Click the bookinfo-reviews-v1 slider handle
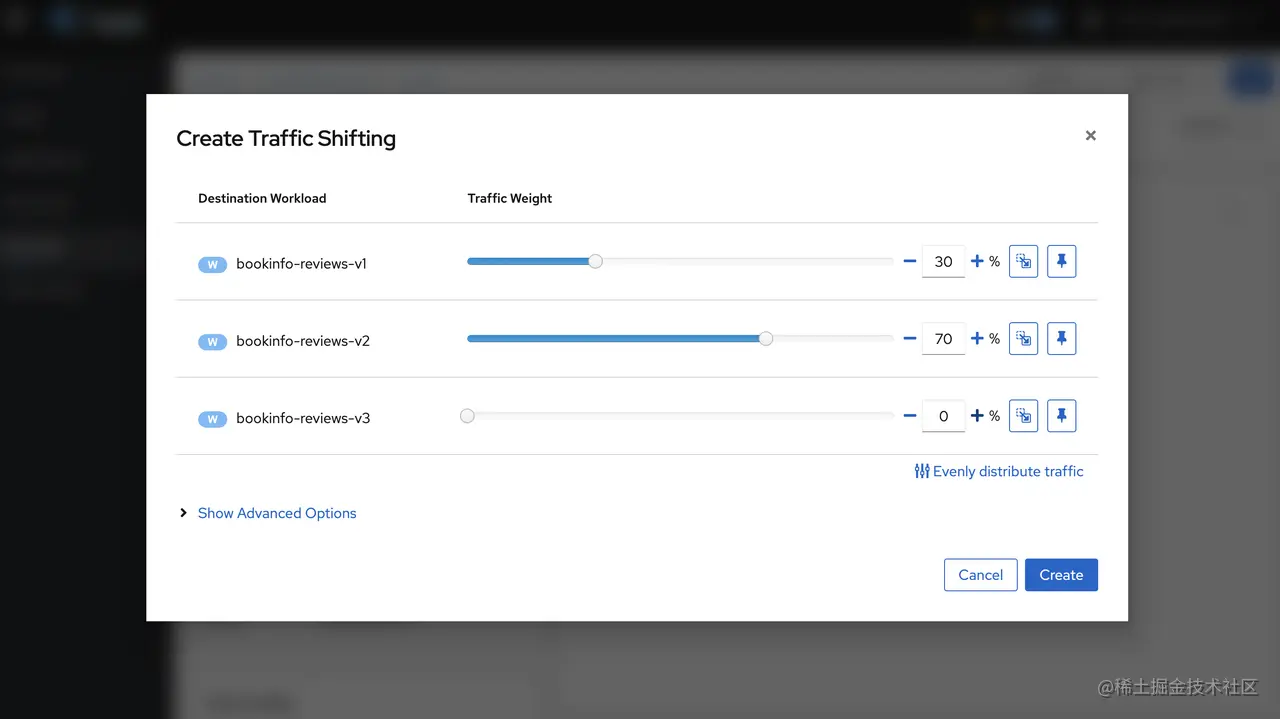 click(x=595, y=261)
